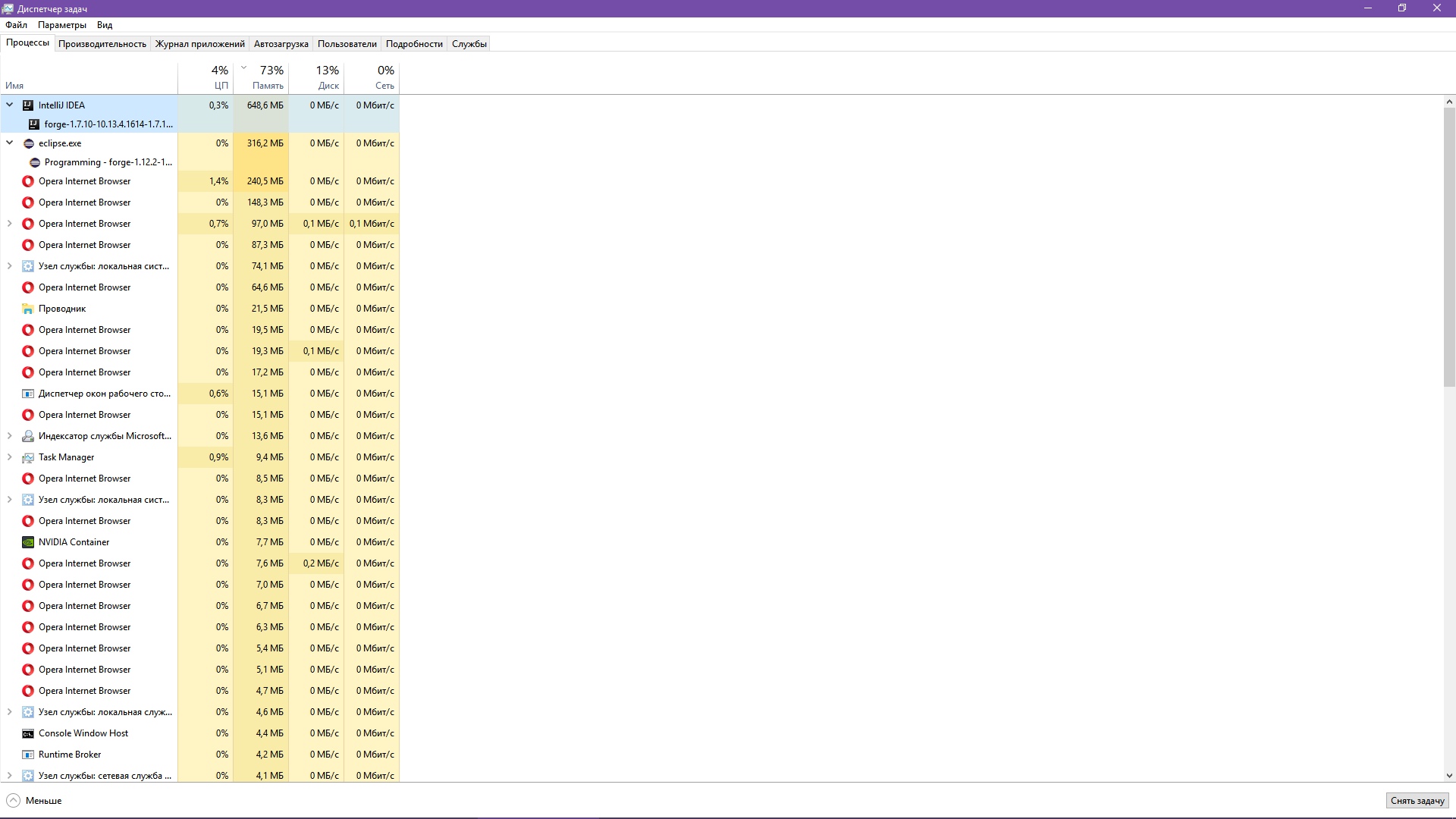The height and width of the screenshot is (819, 1456).
Task: Click the Runtime Broker icon
Action: point(28,755)
